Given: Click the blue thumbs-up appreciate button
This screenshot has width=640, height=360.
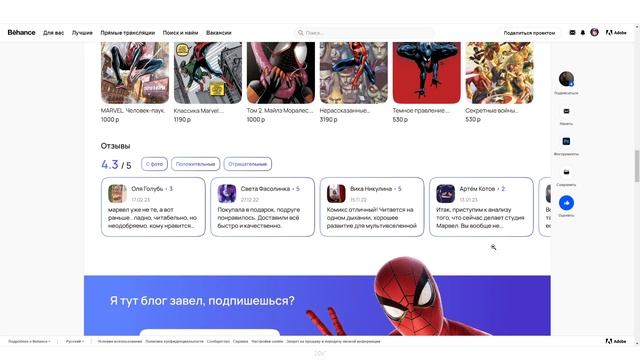Looking at the screenshot, I should click(566, 203).
